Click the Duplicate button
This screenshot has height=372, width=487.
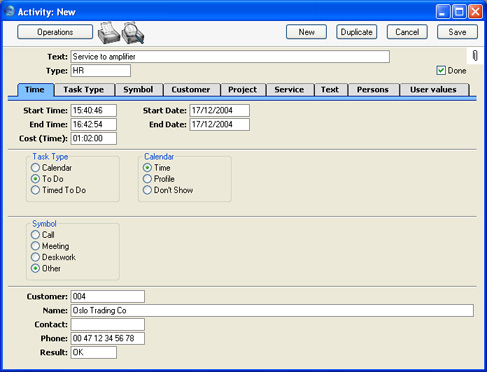pyautogui.click(x=357, y=32)
